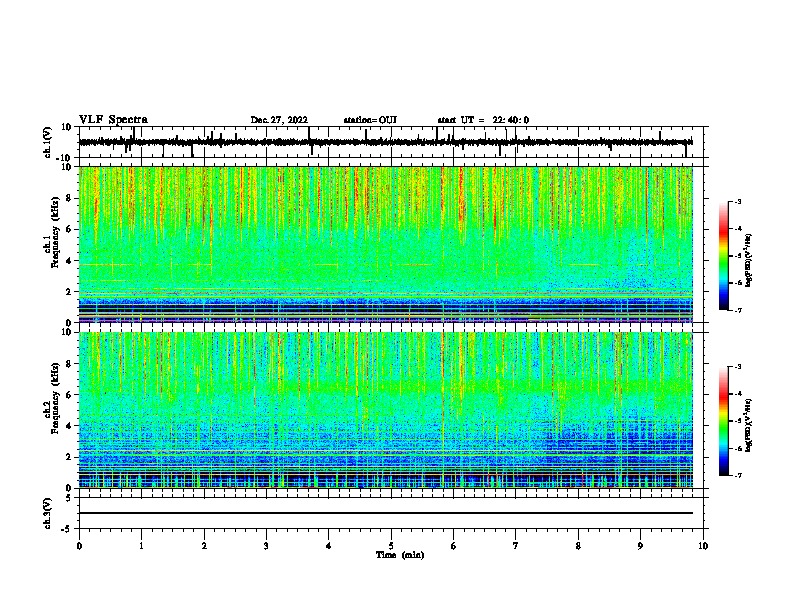Image resolution: width=792 pixels, height=612 pixels.
Task: Click the "VLF Spectra" plot title
Action: [x=113, y=120]
